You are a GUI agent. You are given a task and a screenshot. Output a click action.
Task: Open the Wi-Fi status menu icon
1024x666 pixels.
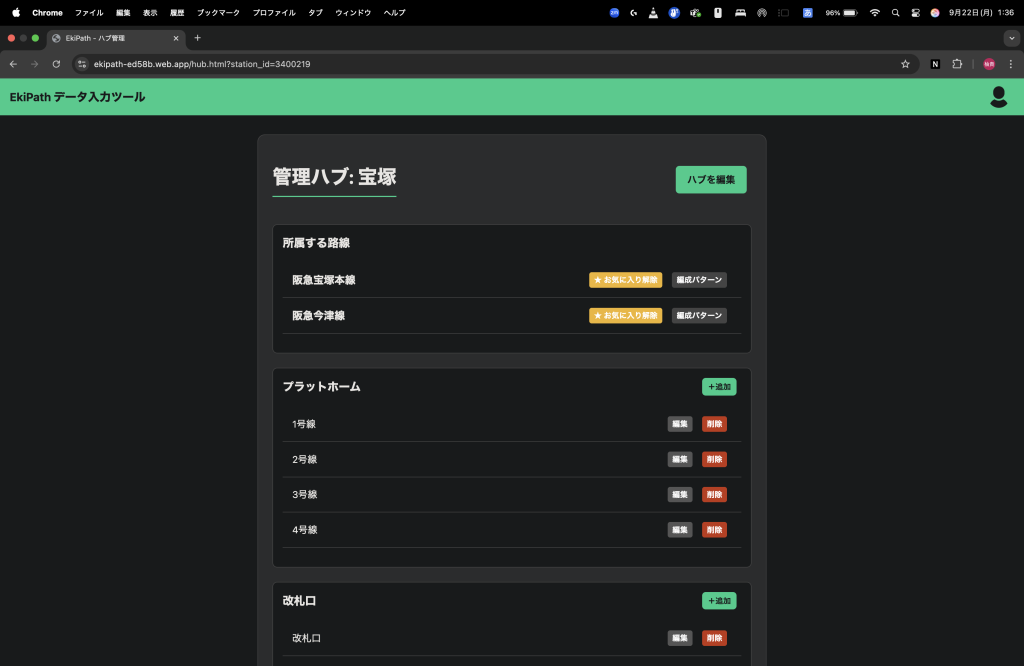click(x=875, y=13)
